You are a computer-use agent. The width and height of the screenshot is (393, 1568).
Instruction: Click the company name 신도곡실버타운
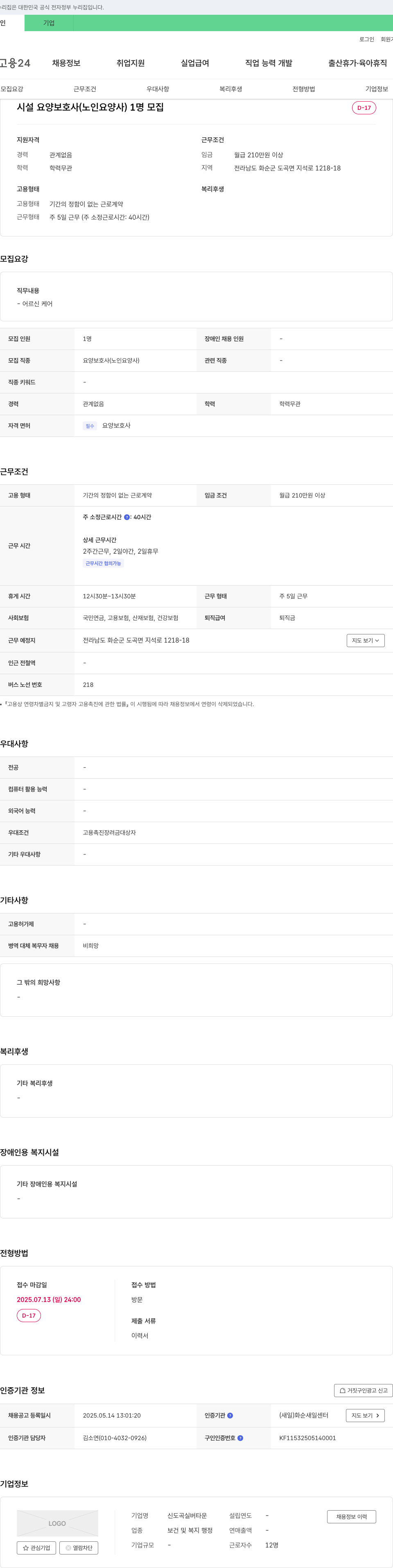(x=187, y=1516)
